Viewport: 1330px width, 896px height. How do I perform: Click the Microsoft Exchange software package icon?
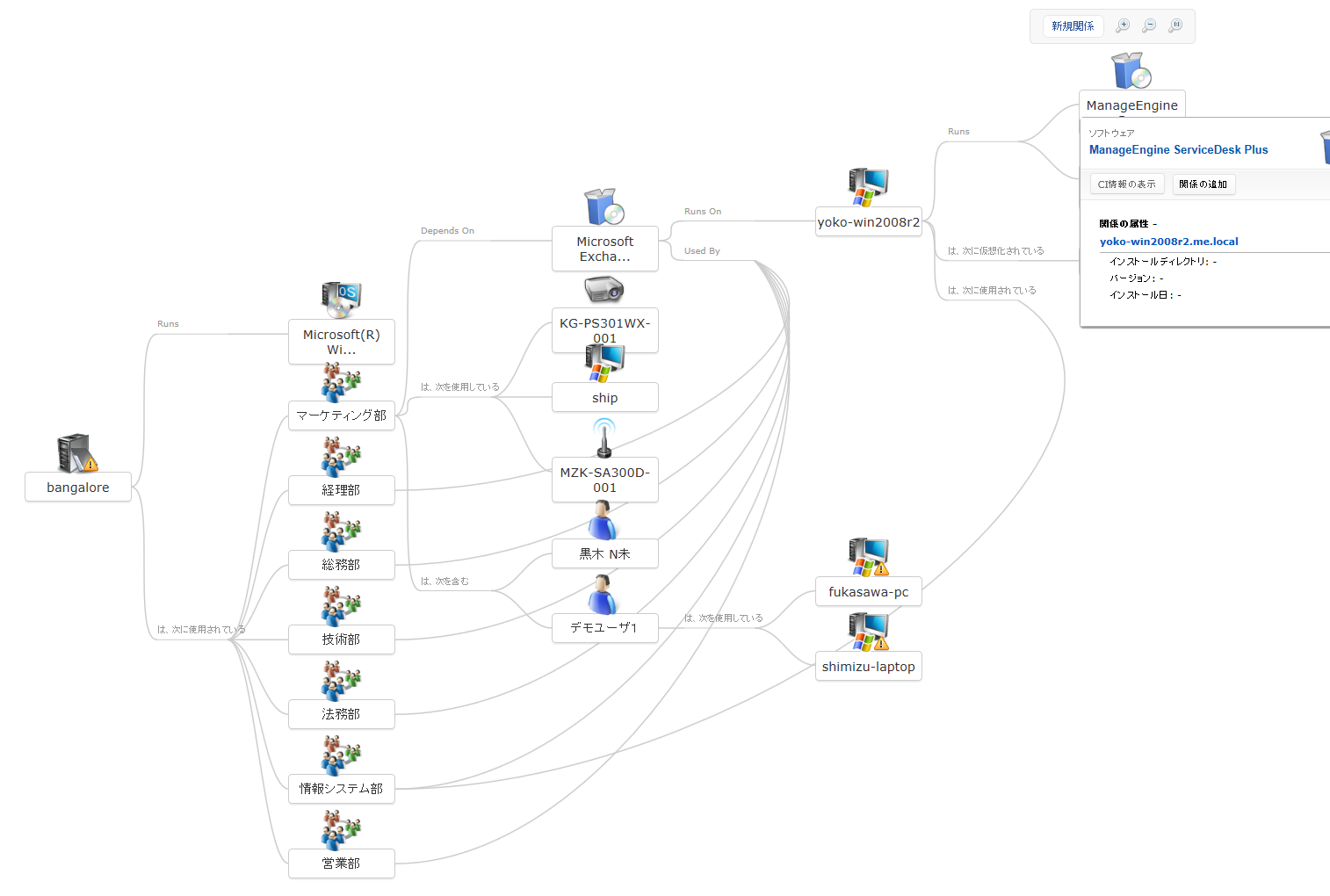tap(604, 206)
